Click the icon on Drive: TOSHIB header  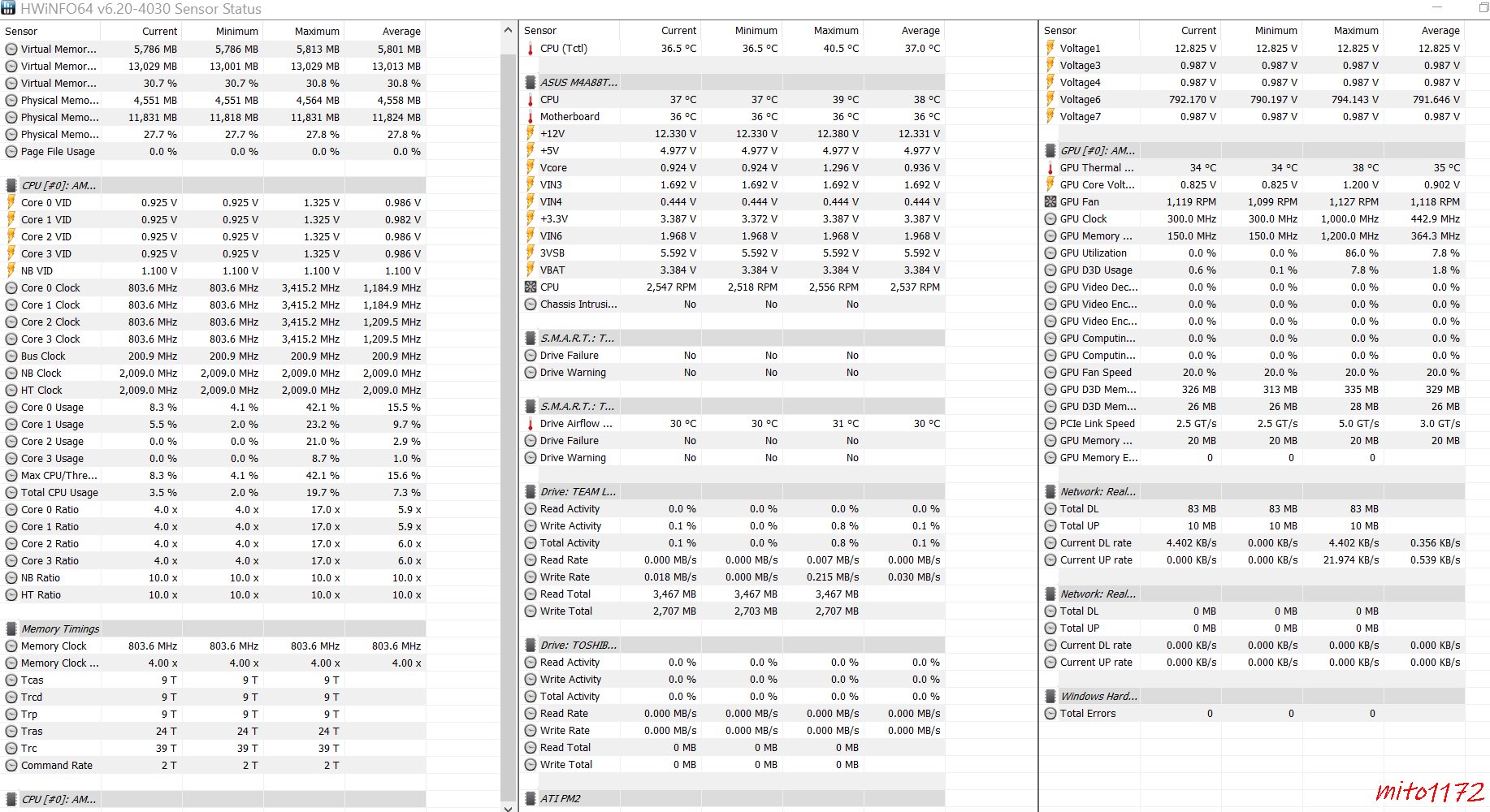click(531, 645)
